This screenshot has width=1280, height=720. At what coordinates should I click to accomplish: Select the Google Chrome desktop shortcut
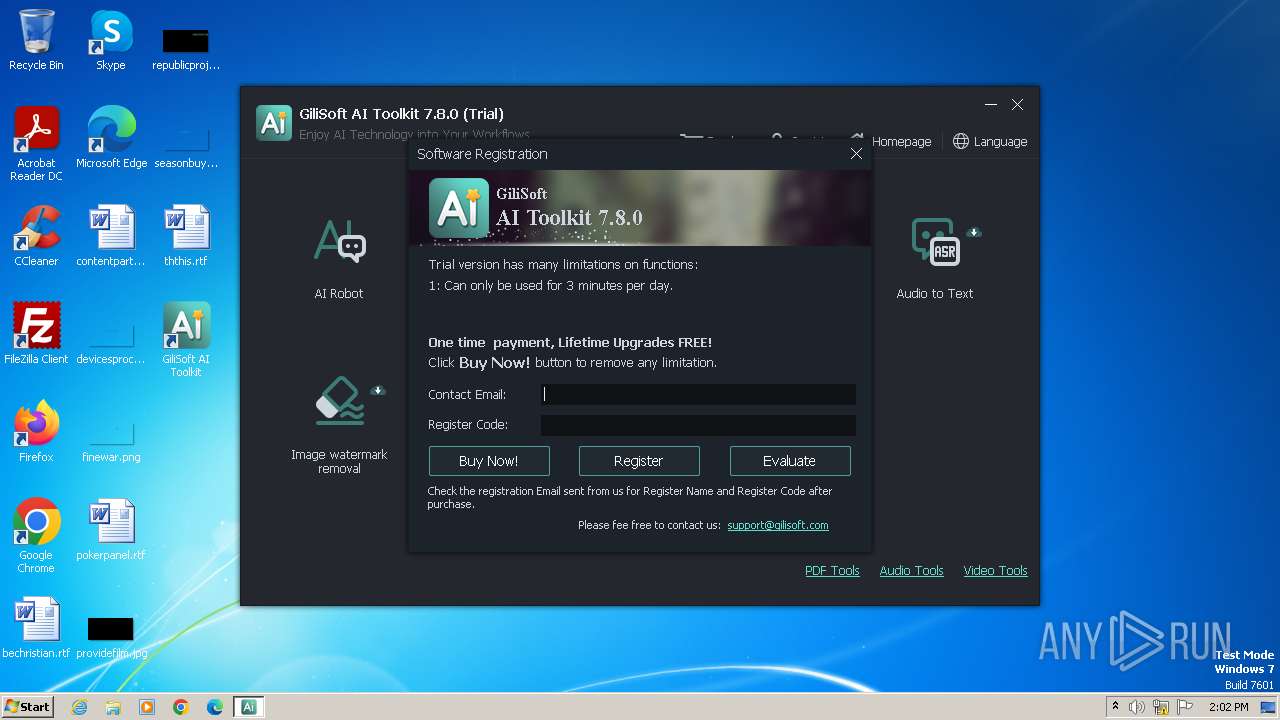[x=36, y=536]
